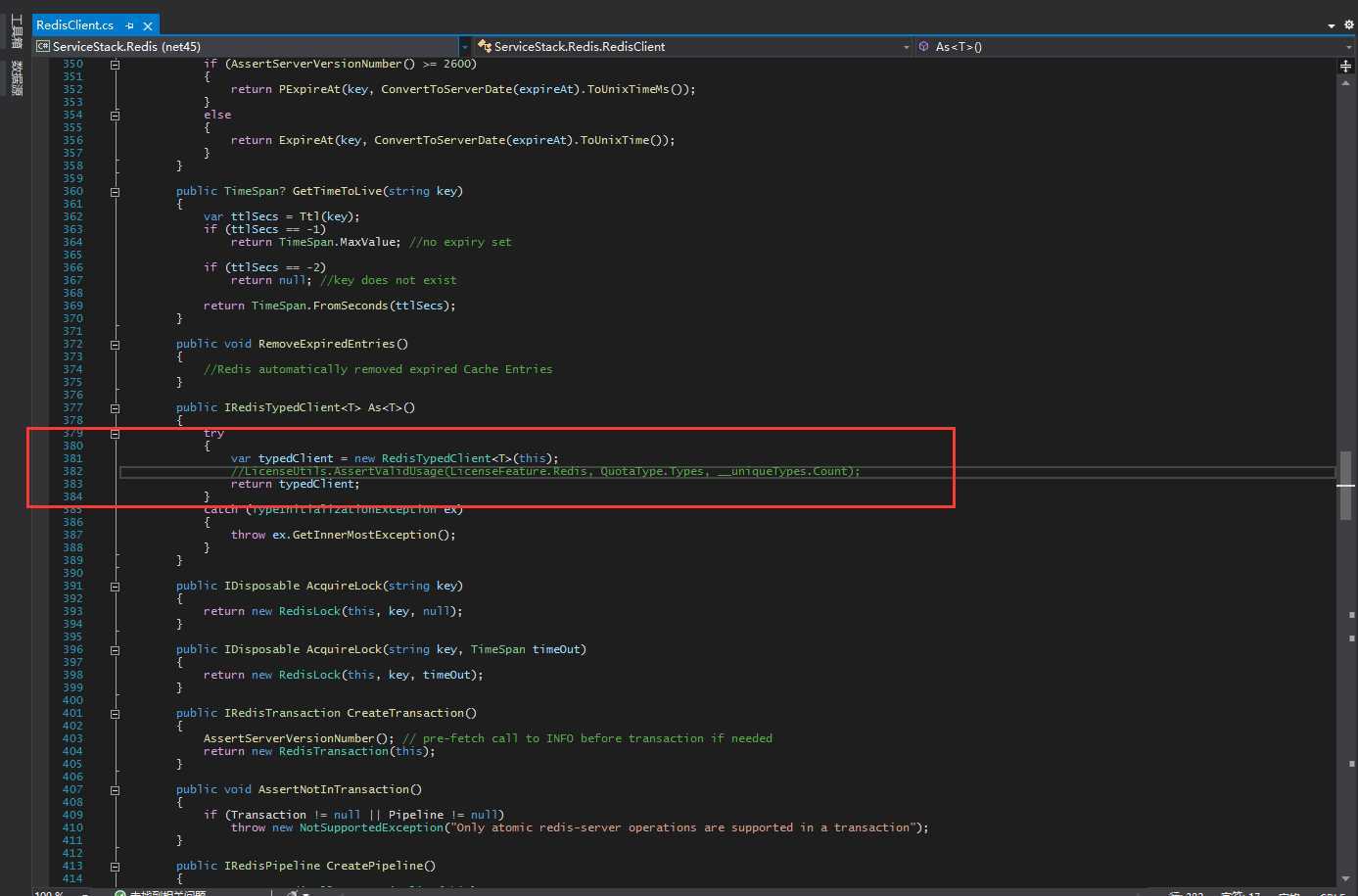The height and width of the screenshot is (896, 1358).
Task: Click the '//no expiry set' comment
Action: point(460,242)
